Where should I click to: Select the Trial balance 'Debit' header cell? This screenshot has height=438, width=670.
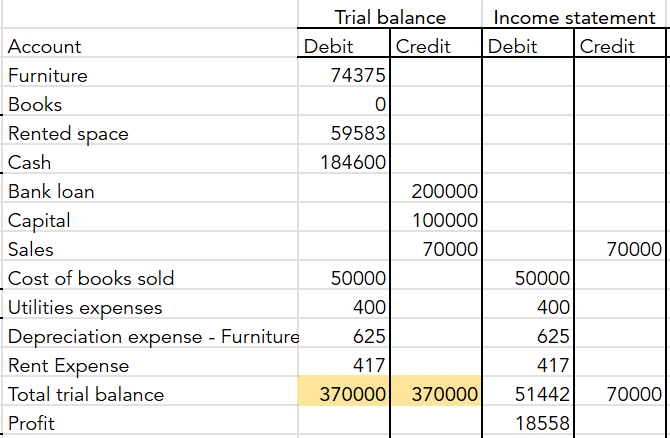click(344, 43)
